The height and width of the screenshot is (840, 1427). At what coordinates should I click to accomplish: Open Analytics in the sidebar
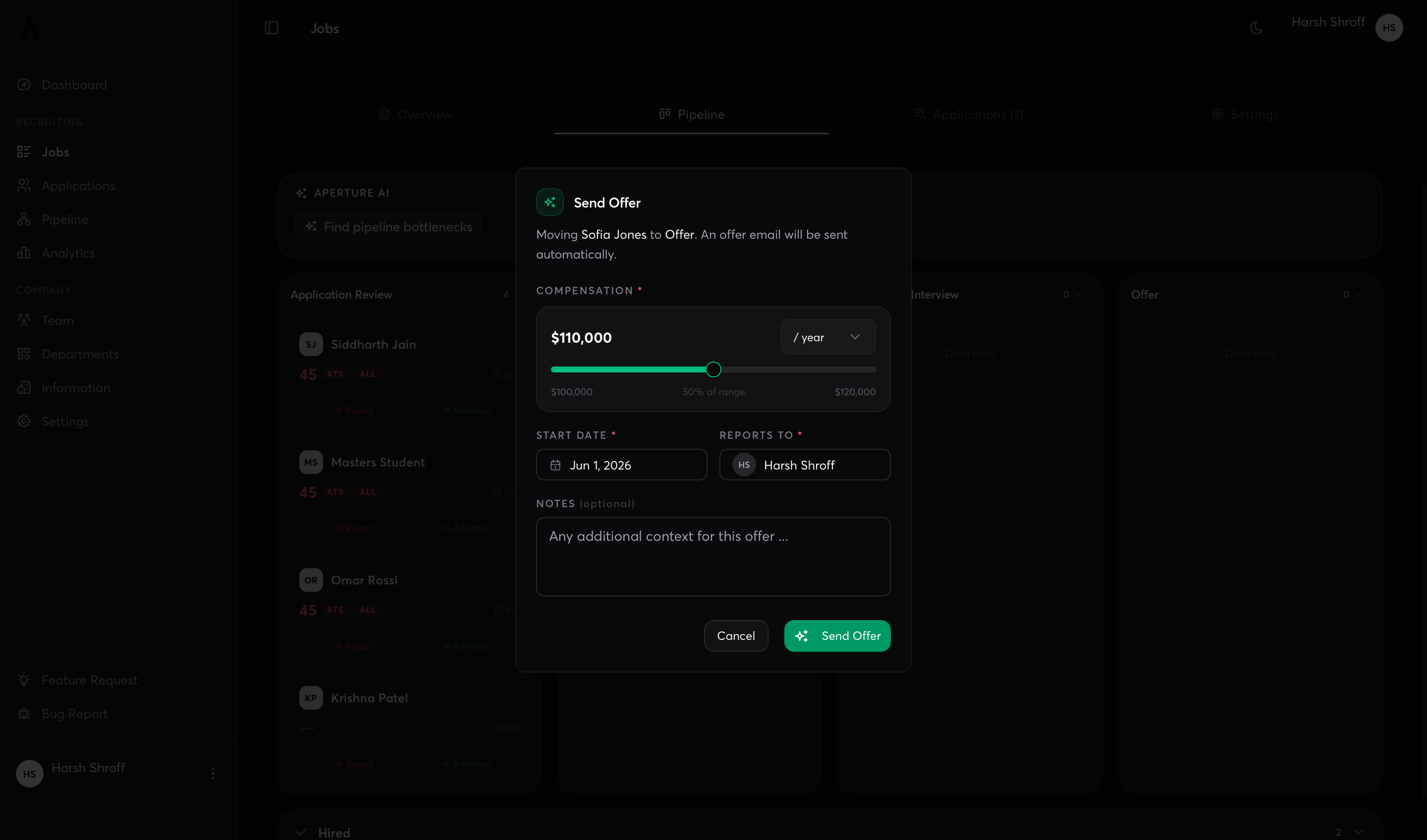point(68,253)
